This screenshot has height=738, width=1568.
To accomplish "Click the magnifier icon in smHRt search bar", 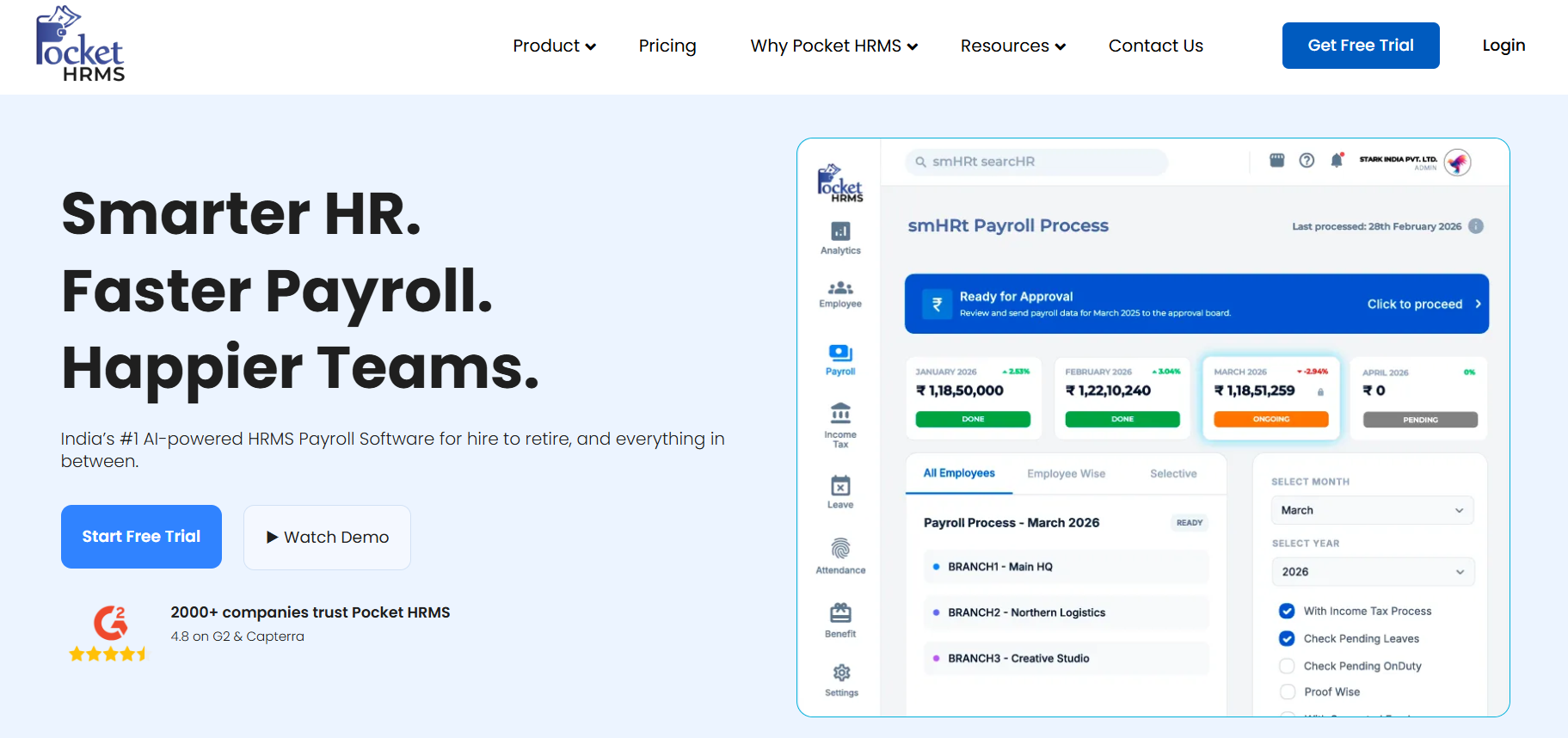I will click(x=920, y=162).
